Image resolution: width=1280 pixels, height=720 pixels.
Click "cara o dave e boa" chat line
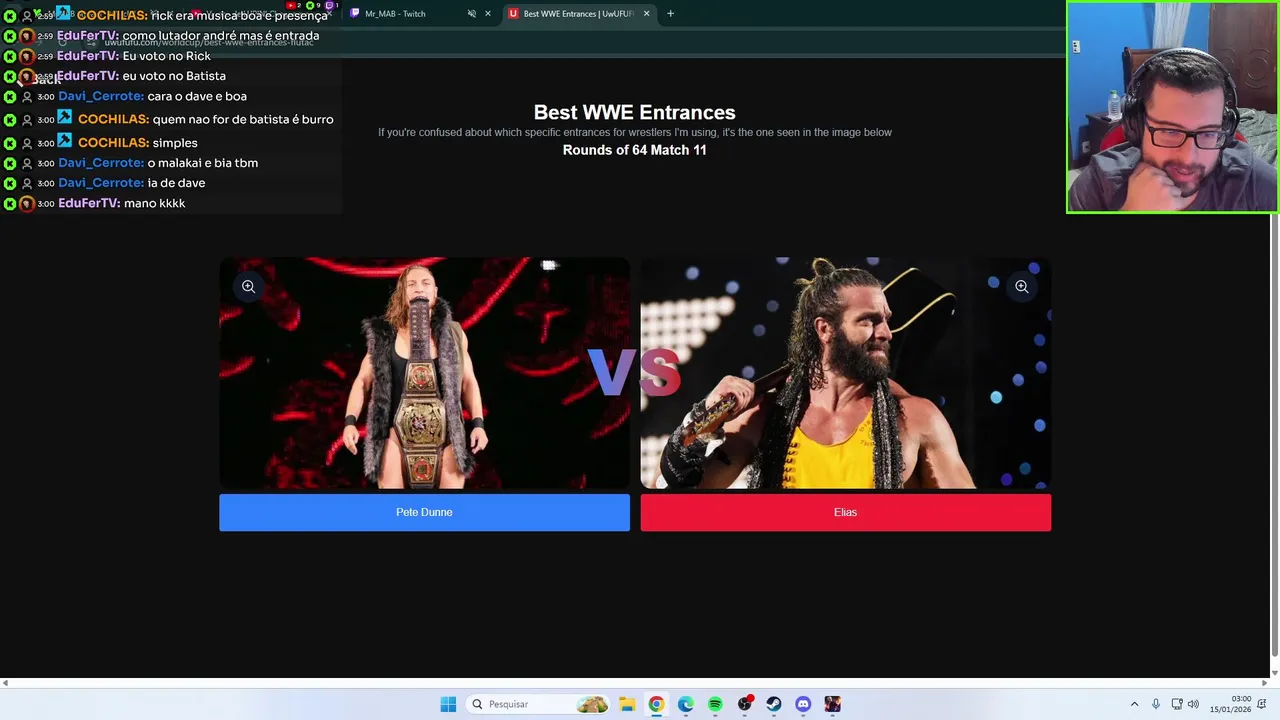click(x=197, y=96)
